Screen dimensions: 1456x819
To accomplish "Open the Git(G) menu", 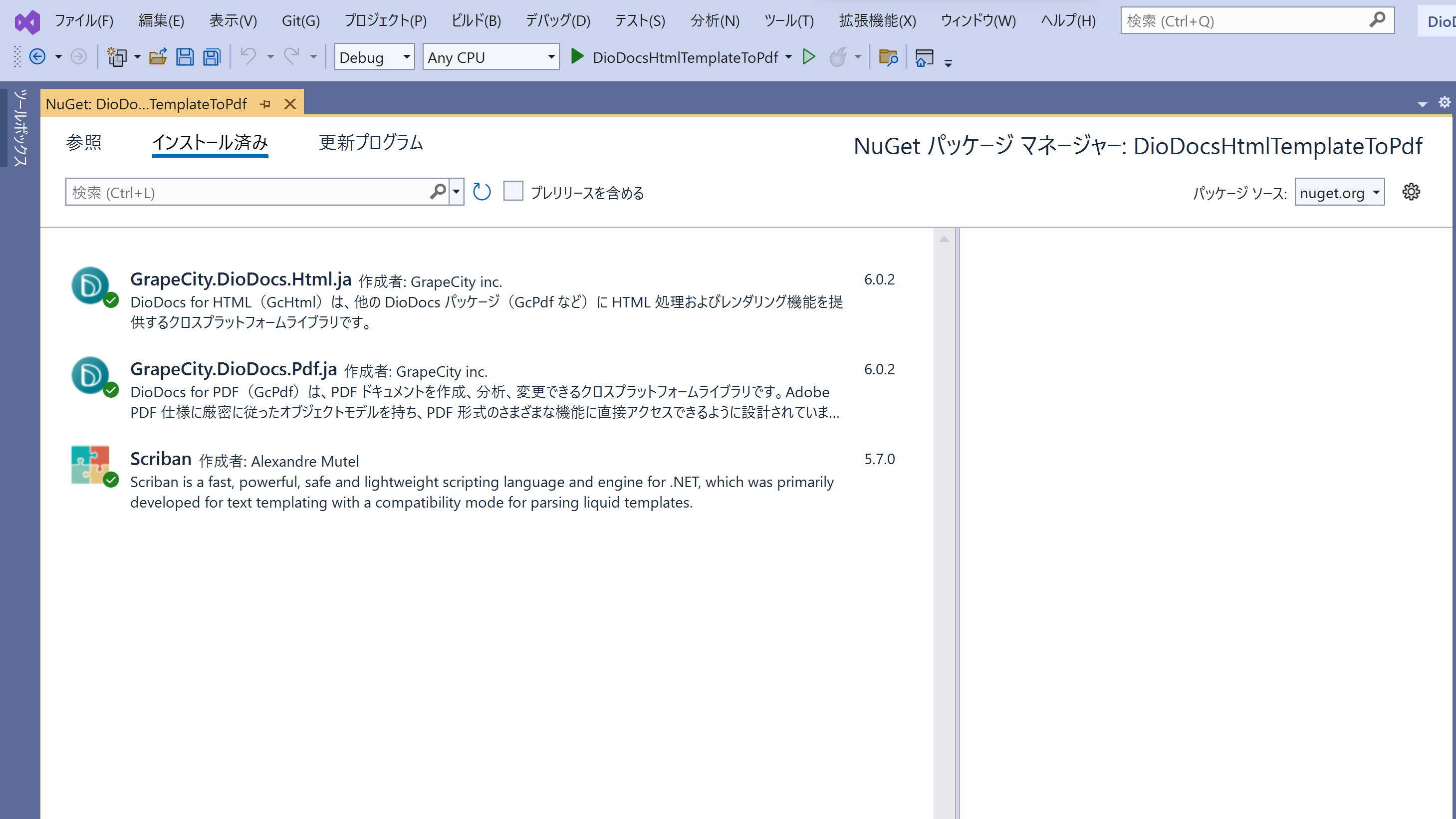I will click(x=301, y=21).
